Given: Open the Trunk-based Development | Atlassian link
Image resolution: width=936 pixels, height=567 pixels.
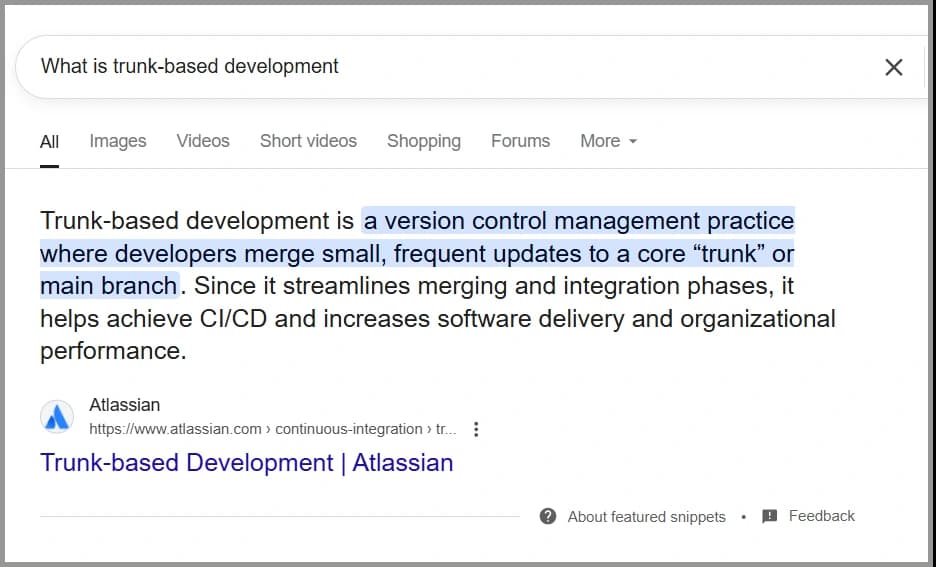Looking at the screenshot, I should click(247, 463).
